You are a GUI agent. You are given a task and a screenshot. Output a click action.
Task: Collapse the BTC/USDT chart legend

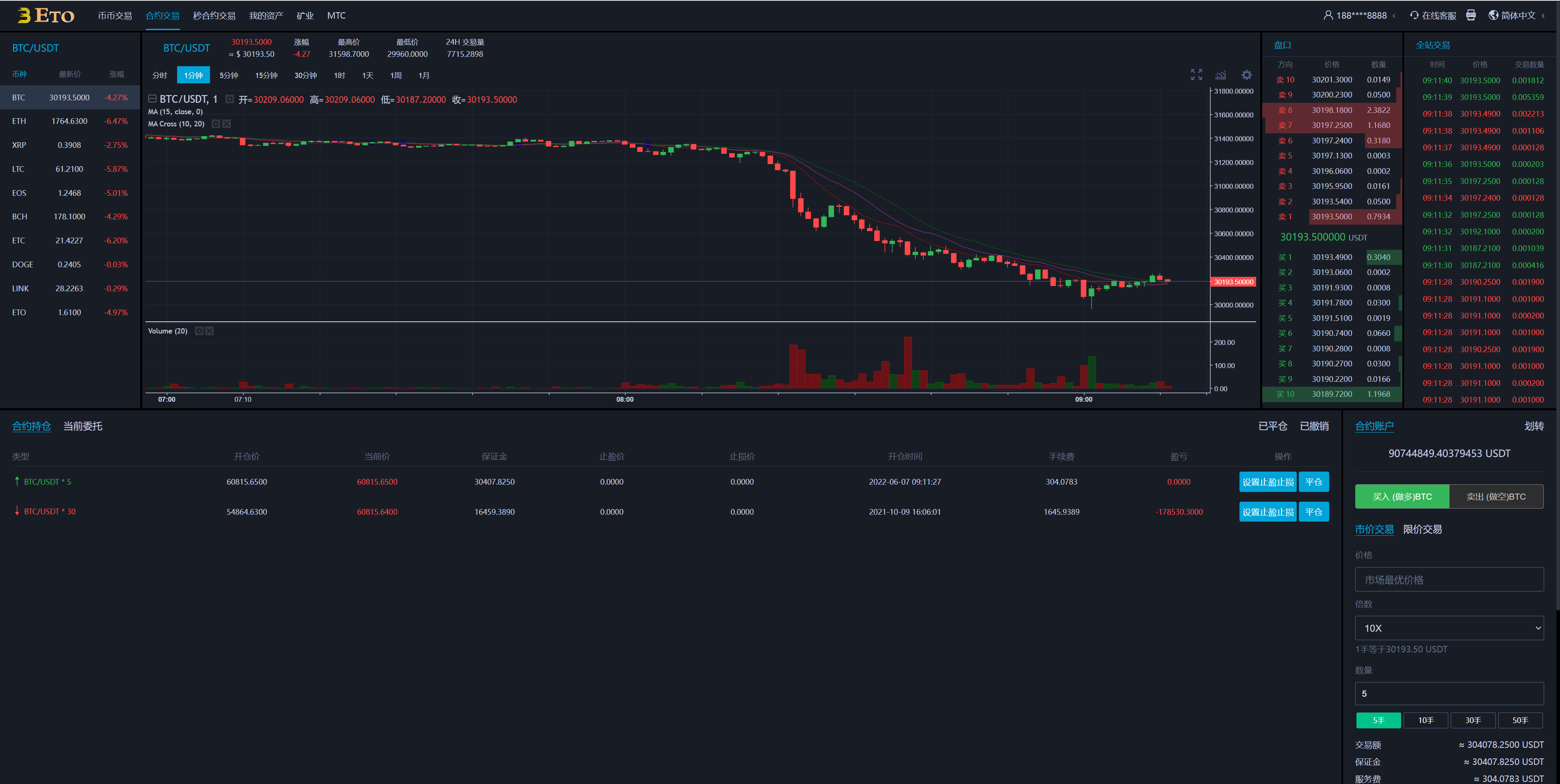coord(152,99)
